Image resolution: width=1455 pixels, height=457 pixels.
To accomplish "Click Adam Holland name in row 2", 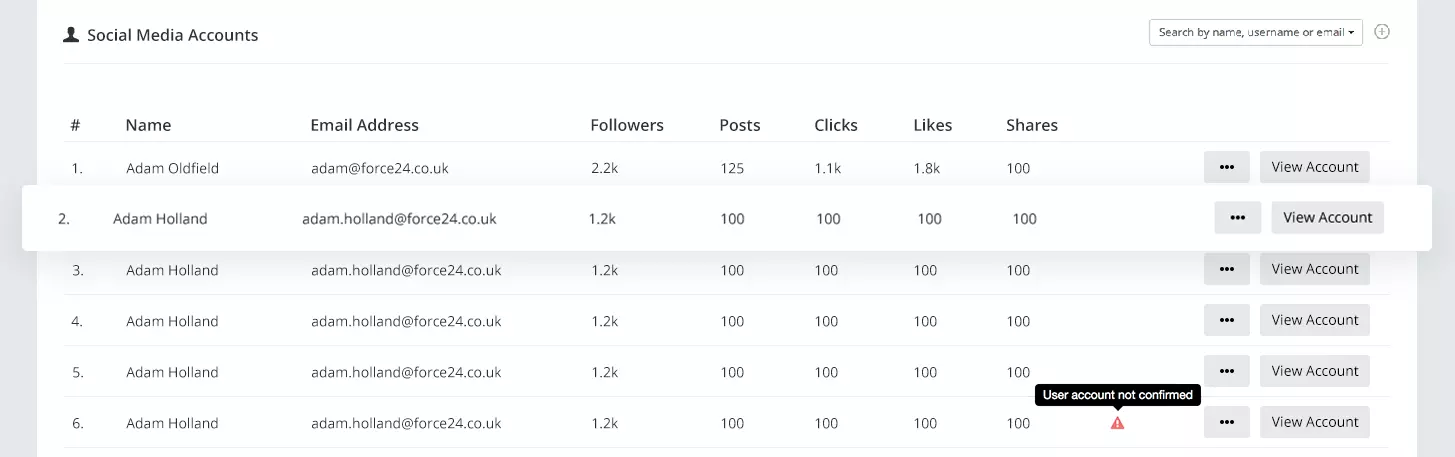I will (160, 218).
